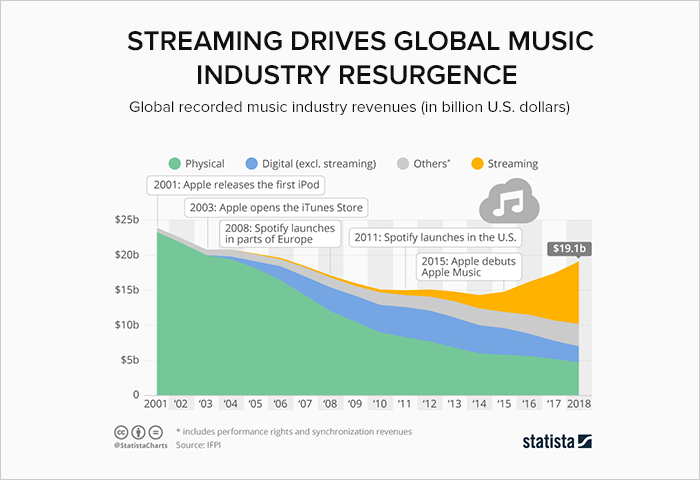Screen dimensions: 700x480
Task: Click the ''14' year label
Action: point(479,404)
